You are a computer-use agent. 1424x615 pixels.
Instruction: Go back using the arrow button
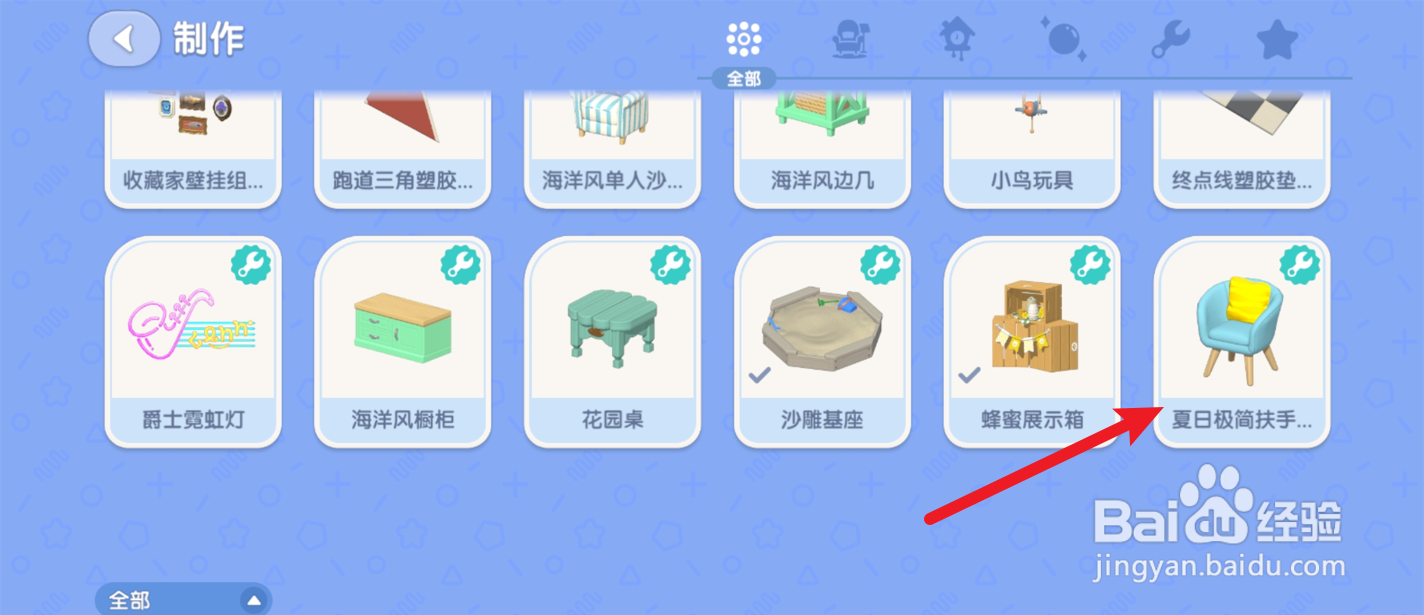click(x=124, y=39)
